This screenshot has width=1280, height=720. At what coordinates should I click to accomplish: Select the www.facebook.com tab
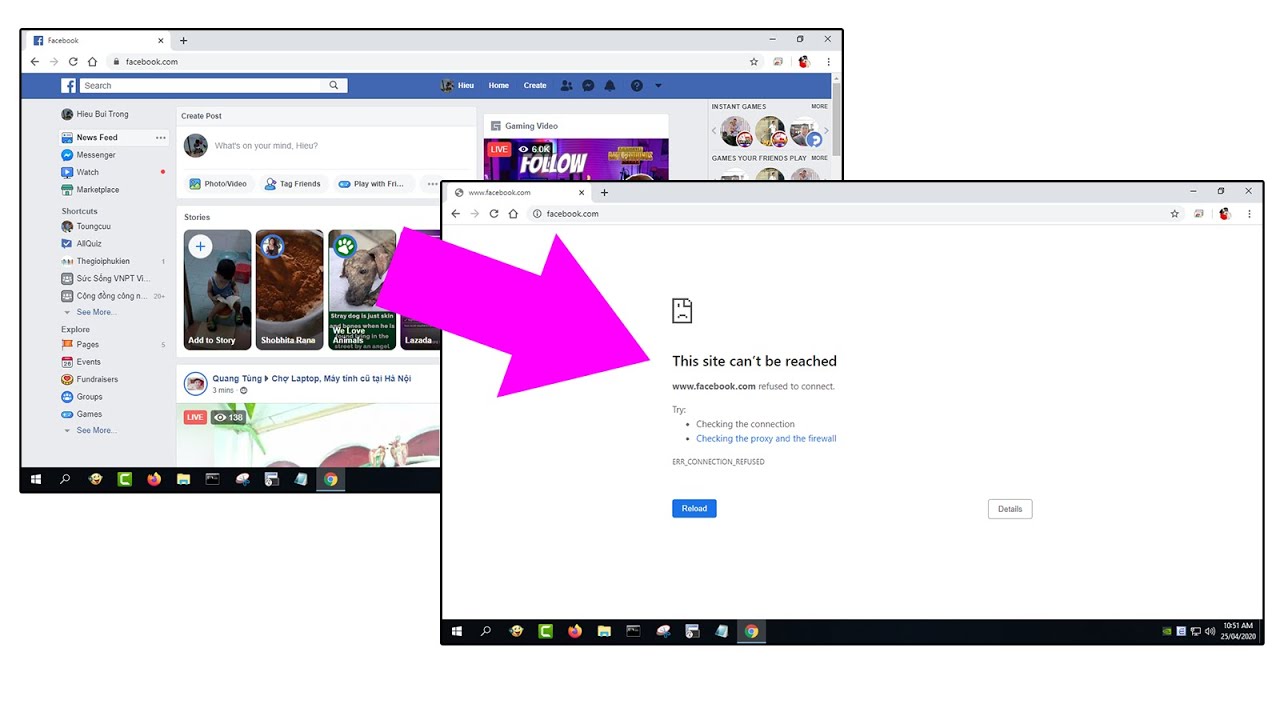tap(519, 192)
